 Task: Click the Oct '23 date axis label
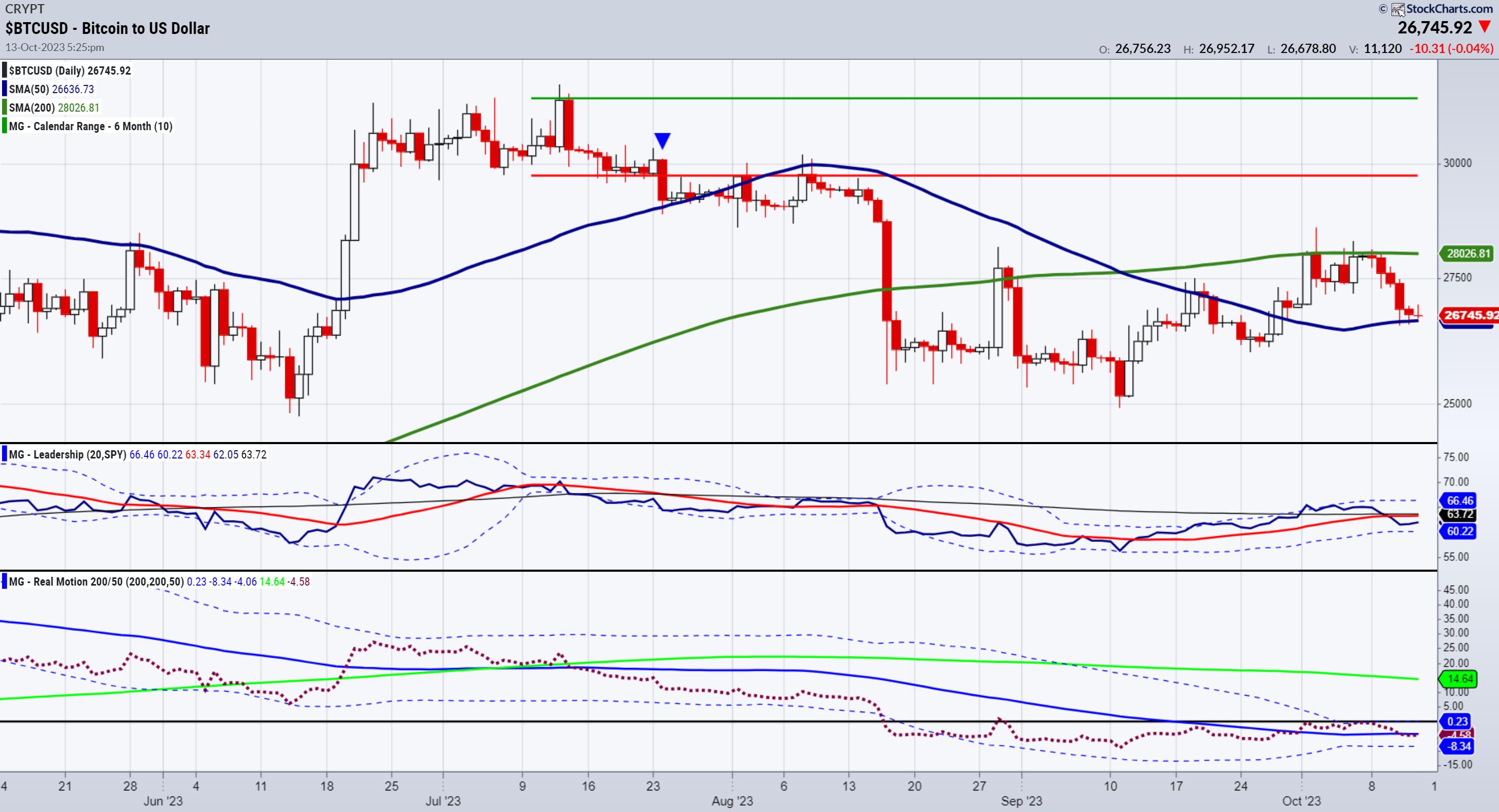1301,801
